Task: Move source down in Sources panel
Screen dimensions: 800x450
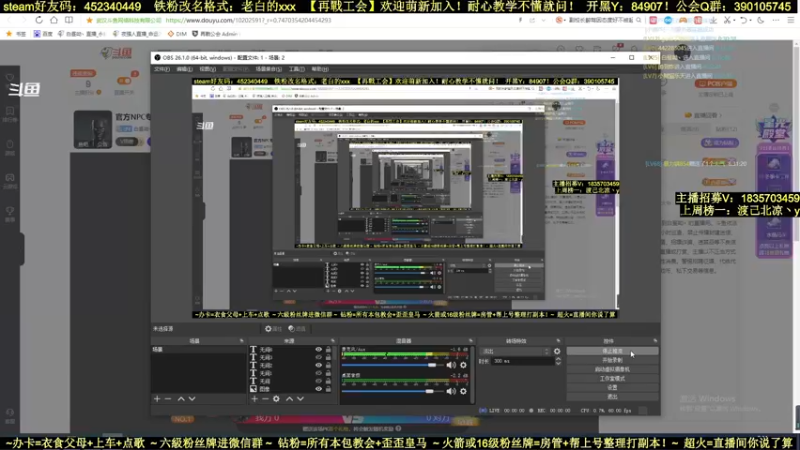Action: coord(301,399)
